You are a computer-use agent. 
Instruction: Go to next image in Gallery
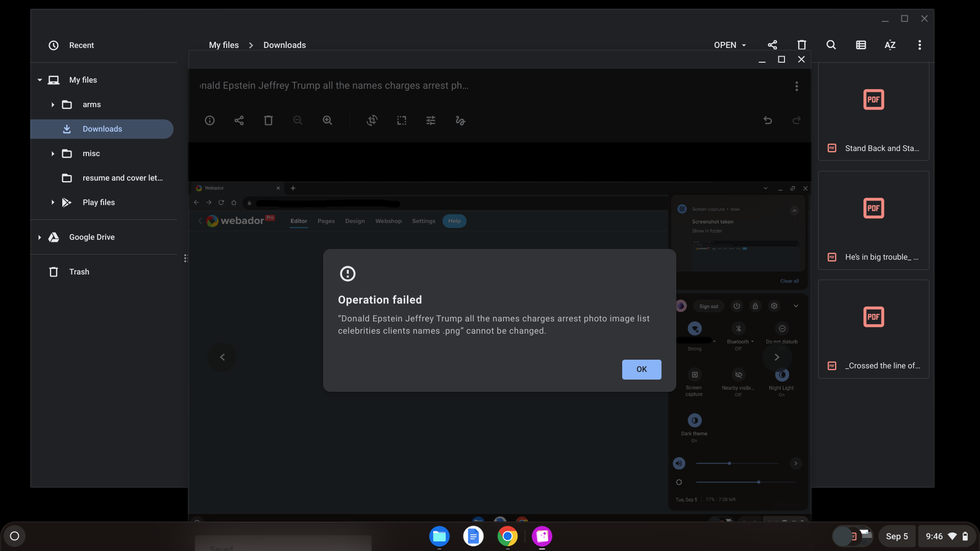(777, 357)
